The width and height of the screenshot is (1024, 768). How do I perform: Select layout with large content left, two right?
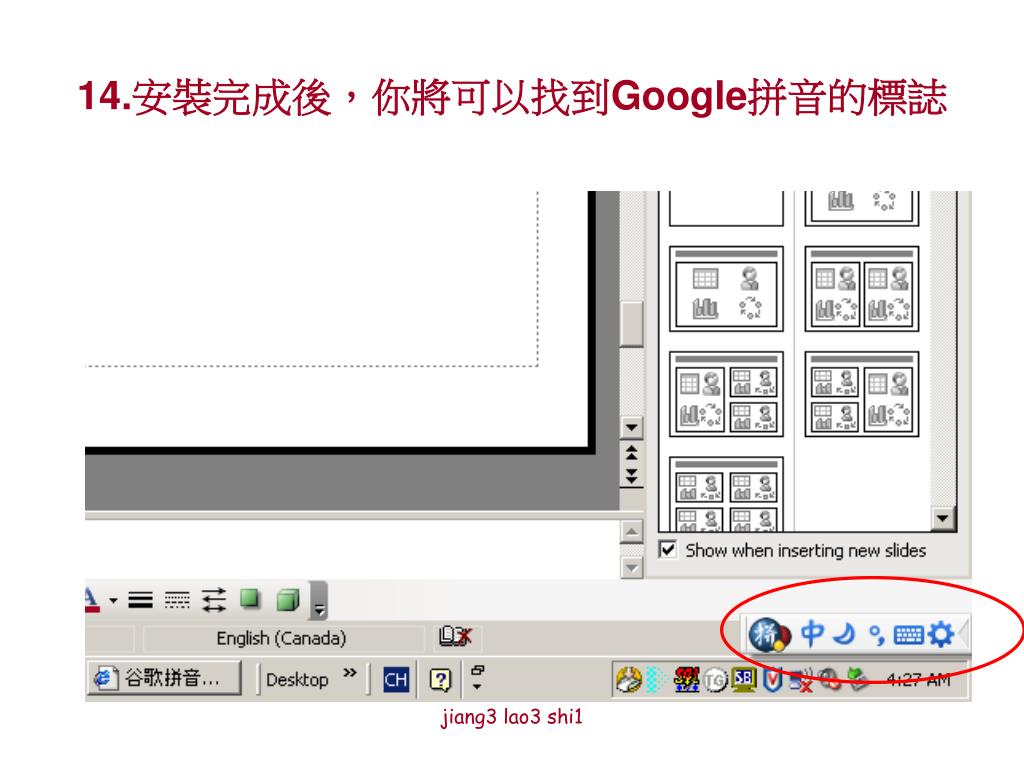726,394
